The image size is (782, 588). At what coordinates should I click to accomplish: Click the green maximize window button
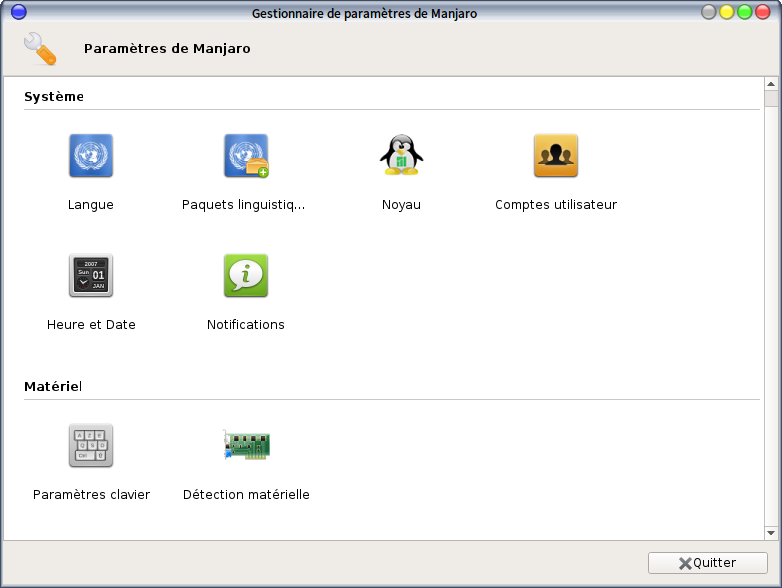point(745,12)
